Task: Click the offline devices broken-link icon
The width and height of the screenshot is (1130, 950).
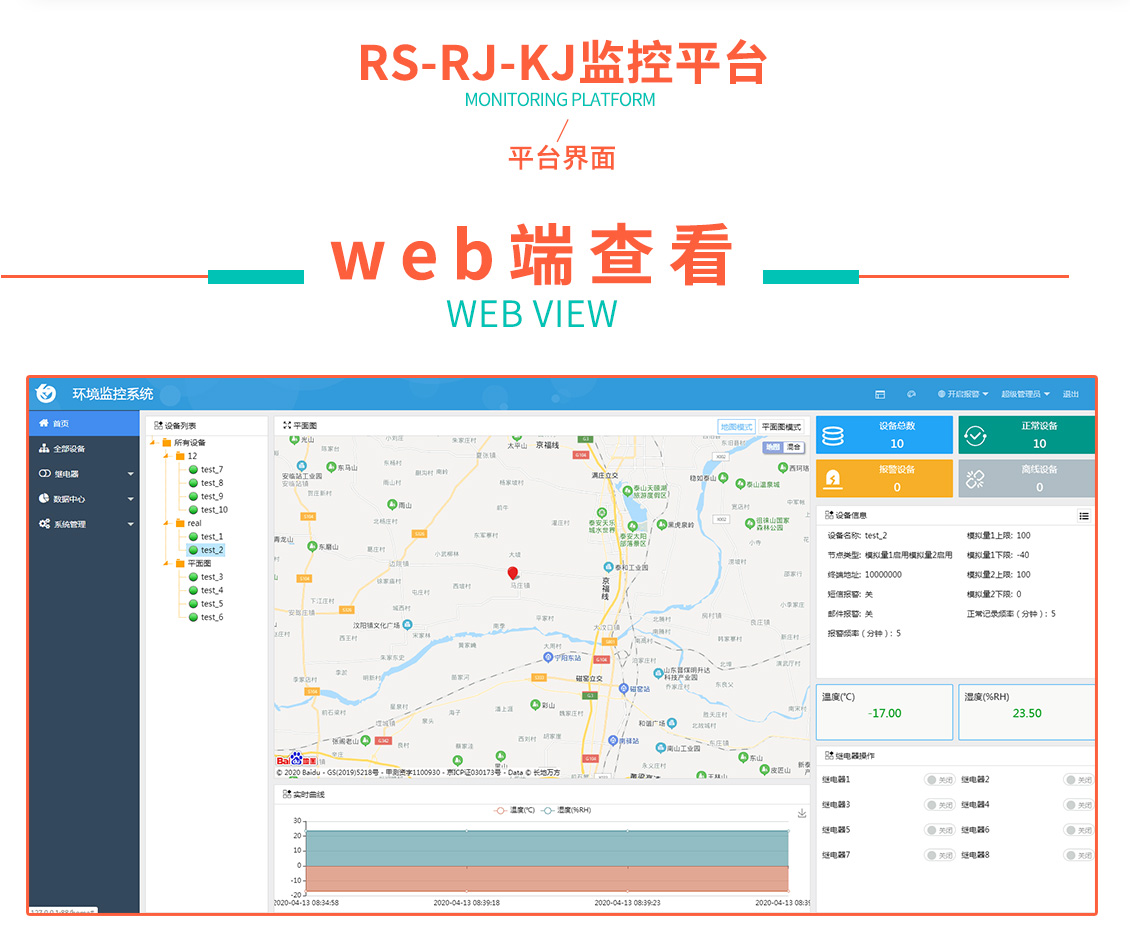Action: pyautogui.click(x=974, y=479)
